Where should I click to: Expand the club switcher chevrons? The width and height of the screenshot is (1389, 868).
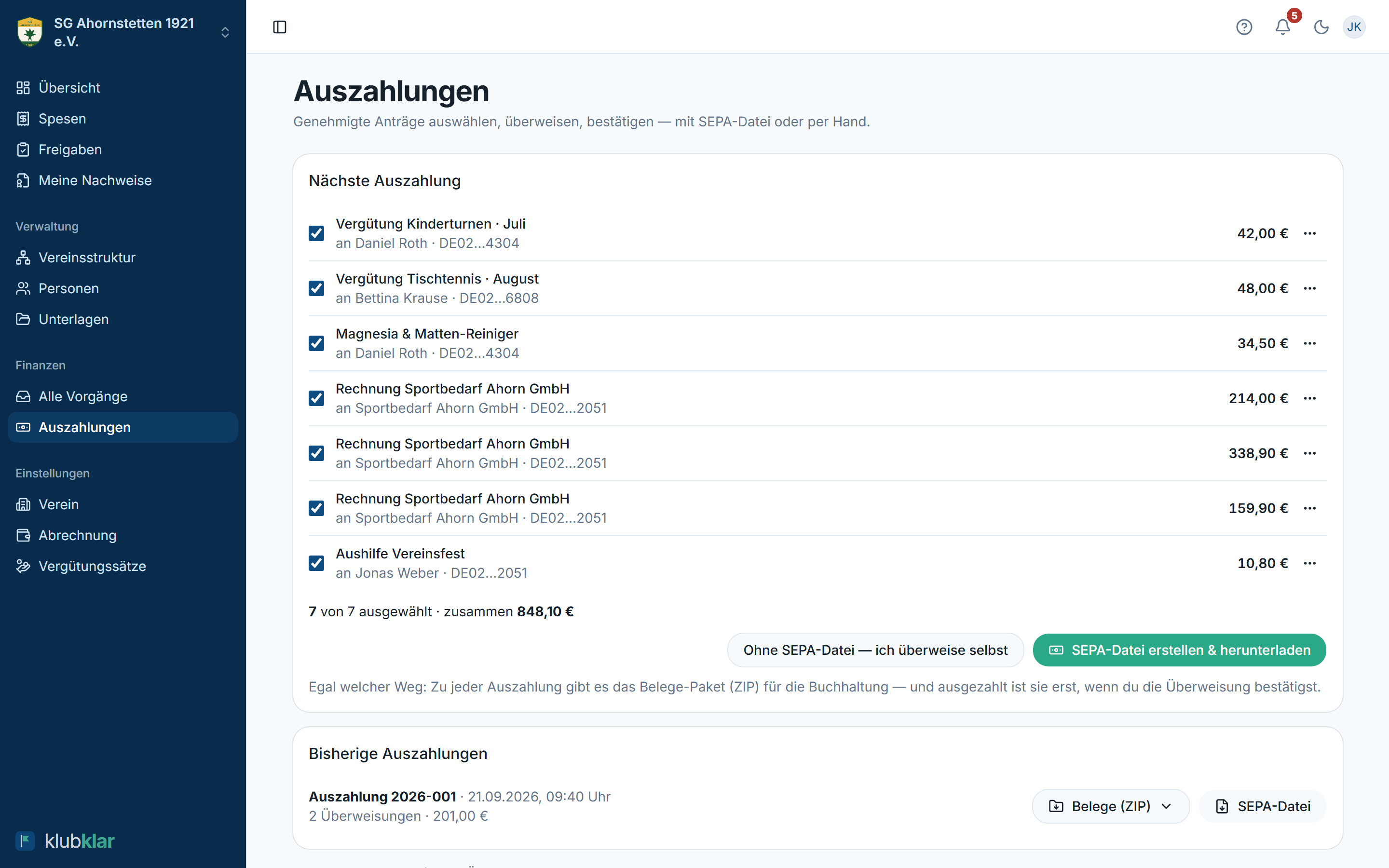225,32
